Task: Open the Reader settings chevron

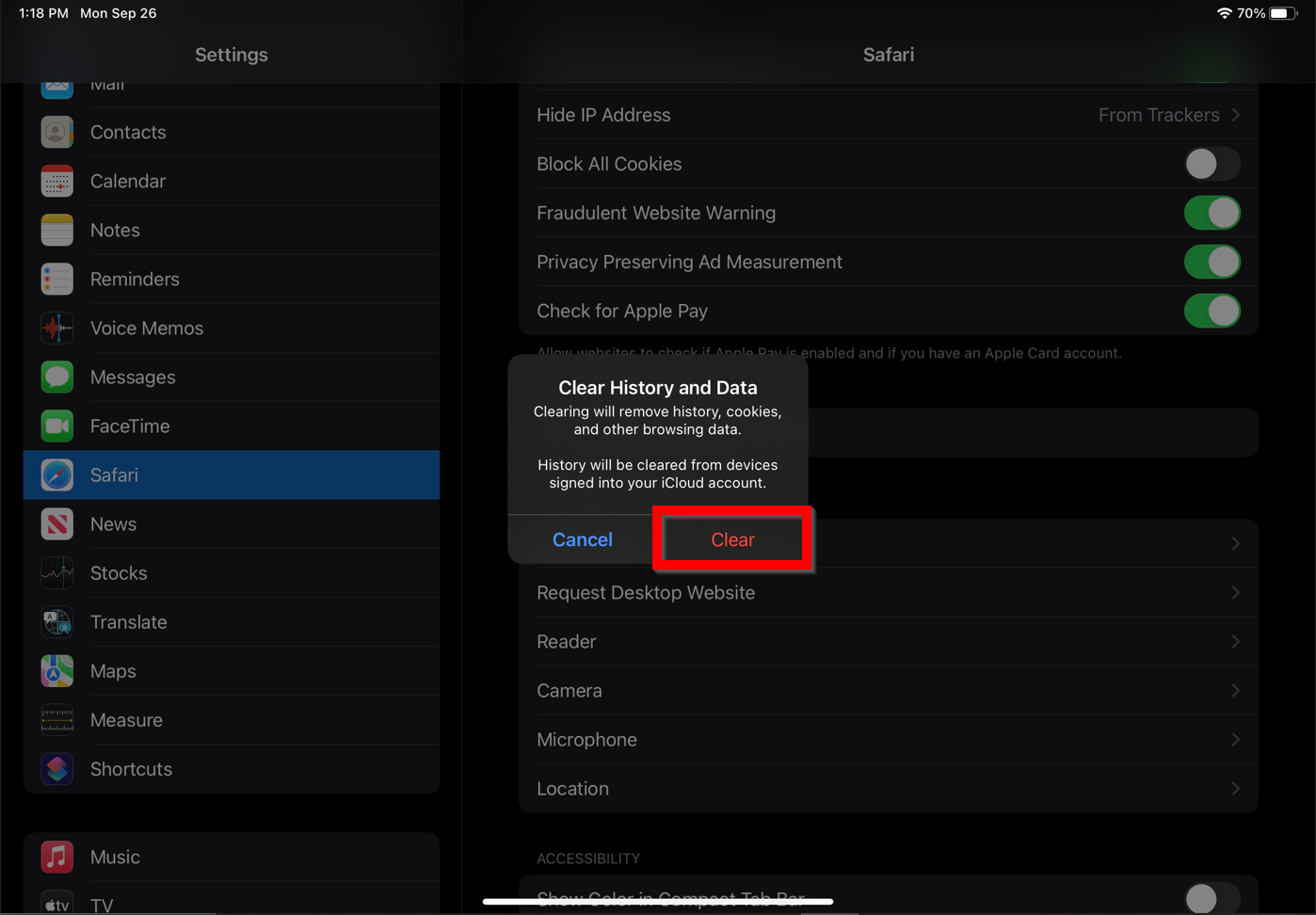Action: click(1236, 642)
